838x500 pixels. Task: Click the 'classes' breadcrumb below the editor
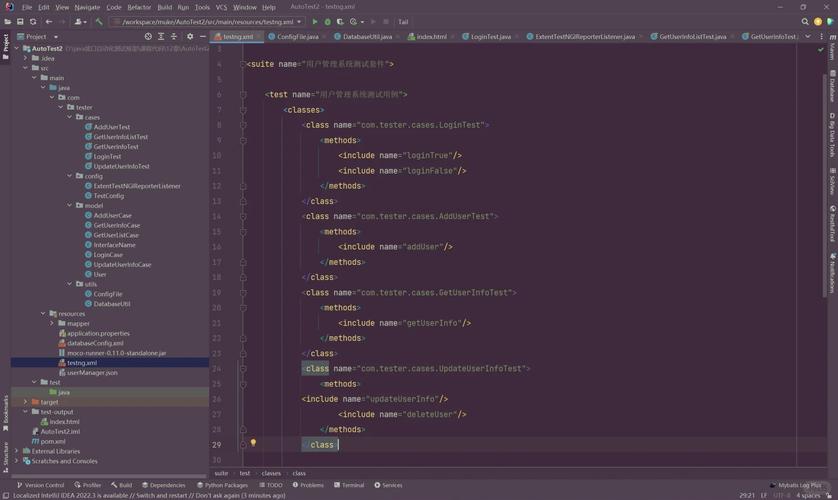click(271, 473)
